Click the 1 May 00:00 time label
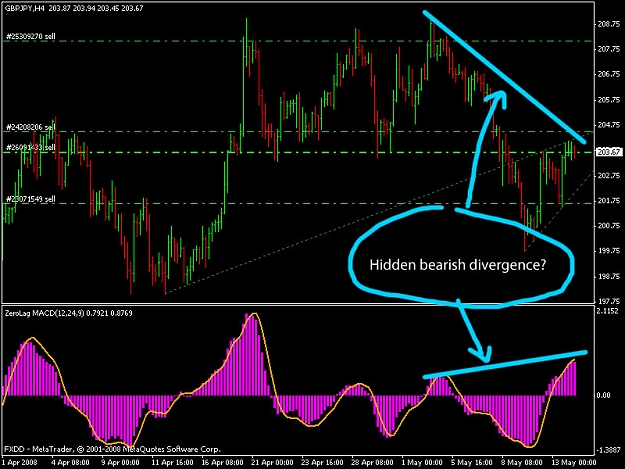The width and height of the screenshot is (625, 469). click(422, 463)
